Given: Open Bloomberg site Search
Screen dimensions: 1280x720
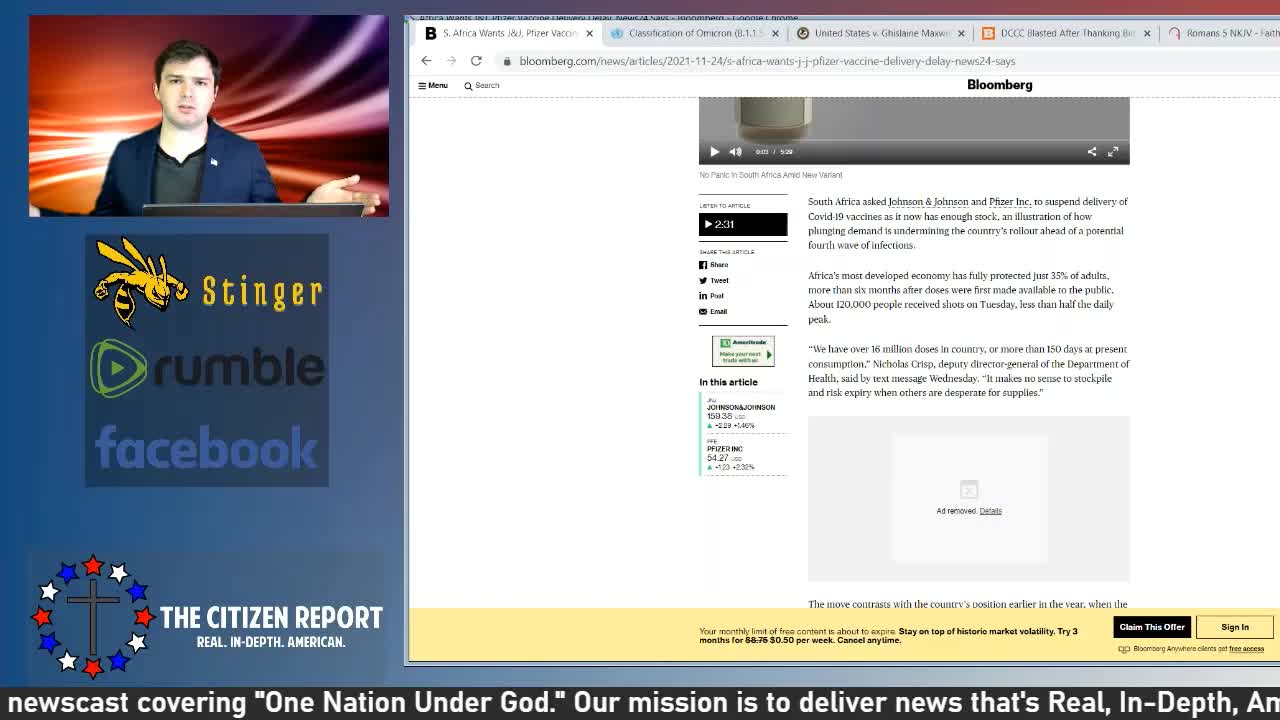Looking at the screenshot, I should pyautogui.click(x=482, y=86).
